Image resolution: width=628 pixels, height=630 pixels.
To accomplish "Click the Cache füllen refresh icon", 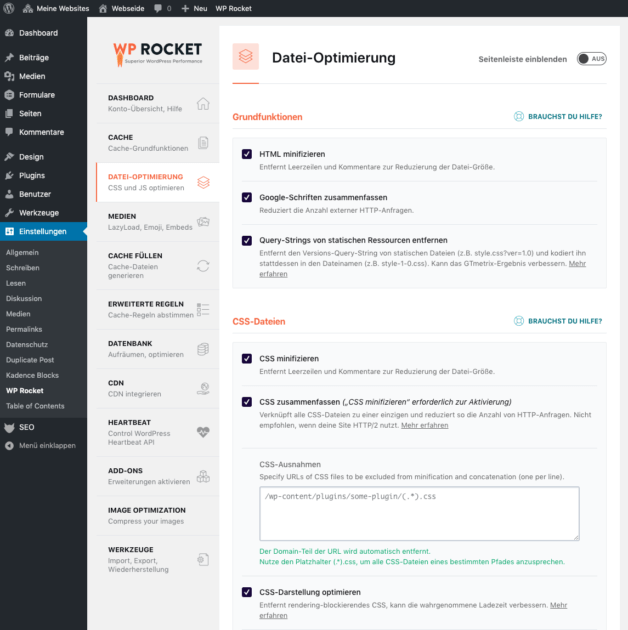I will click(203, 266).
